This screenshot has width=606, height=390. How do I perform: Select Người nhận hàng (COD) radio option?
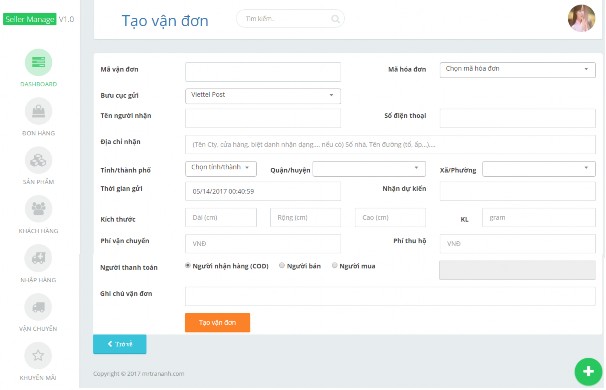click(188, 266)
